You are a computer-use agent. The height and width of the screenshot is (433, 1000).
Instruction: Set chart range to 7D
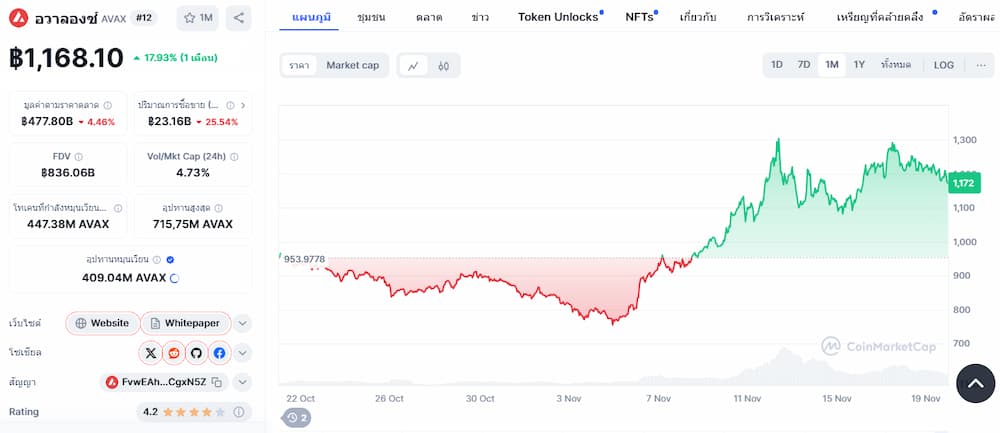tap(804, 65)
